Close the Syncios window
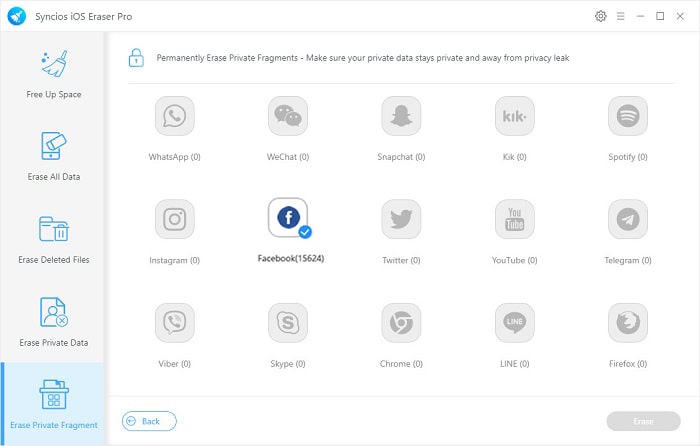The width and height of the screenshot is (700, 446). pyautogui.click(x=680, y=17)
